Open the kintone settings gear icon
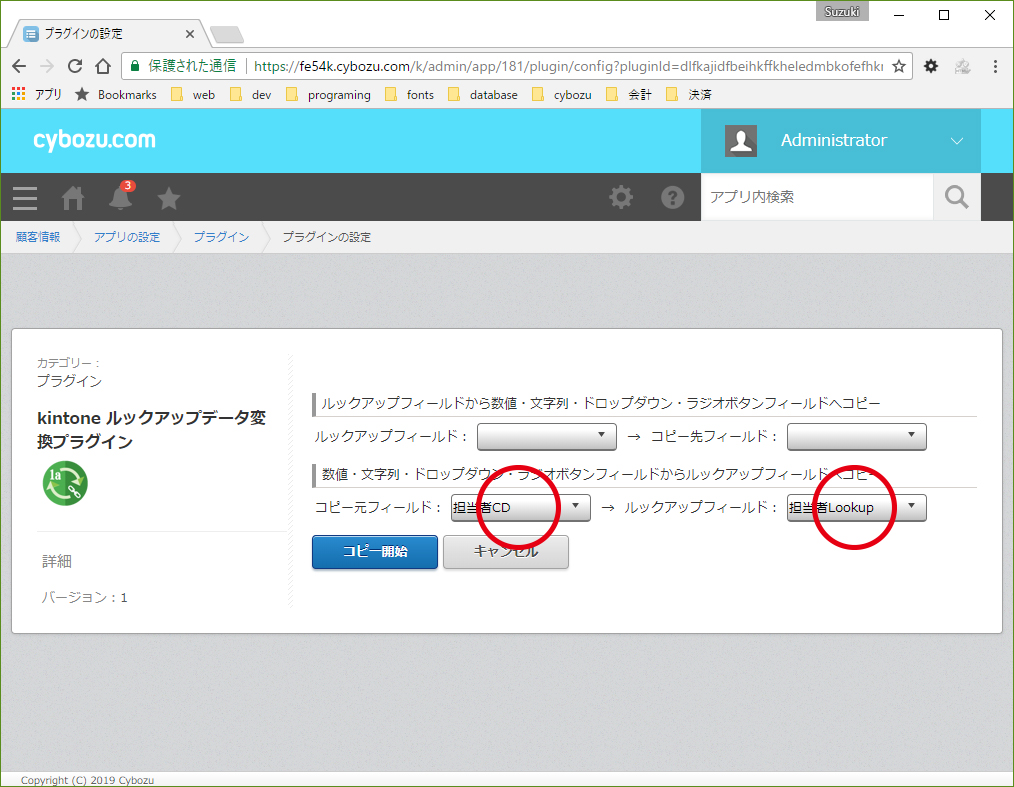The width and height of the screenshot is (1014, 787). (x=621, y=197)
